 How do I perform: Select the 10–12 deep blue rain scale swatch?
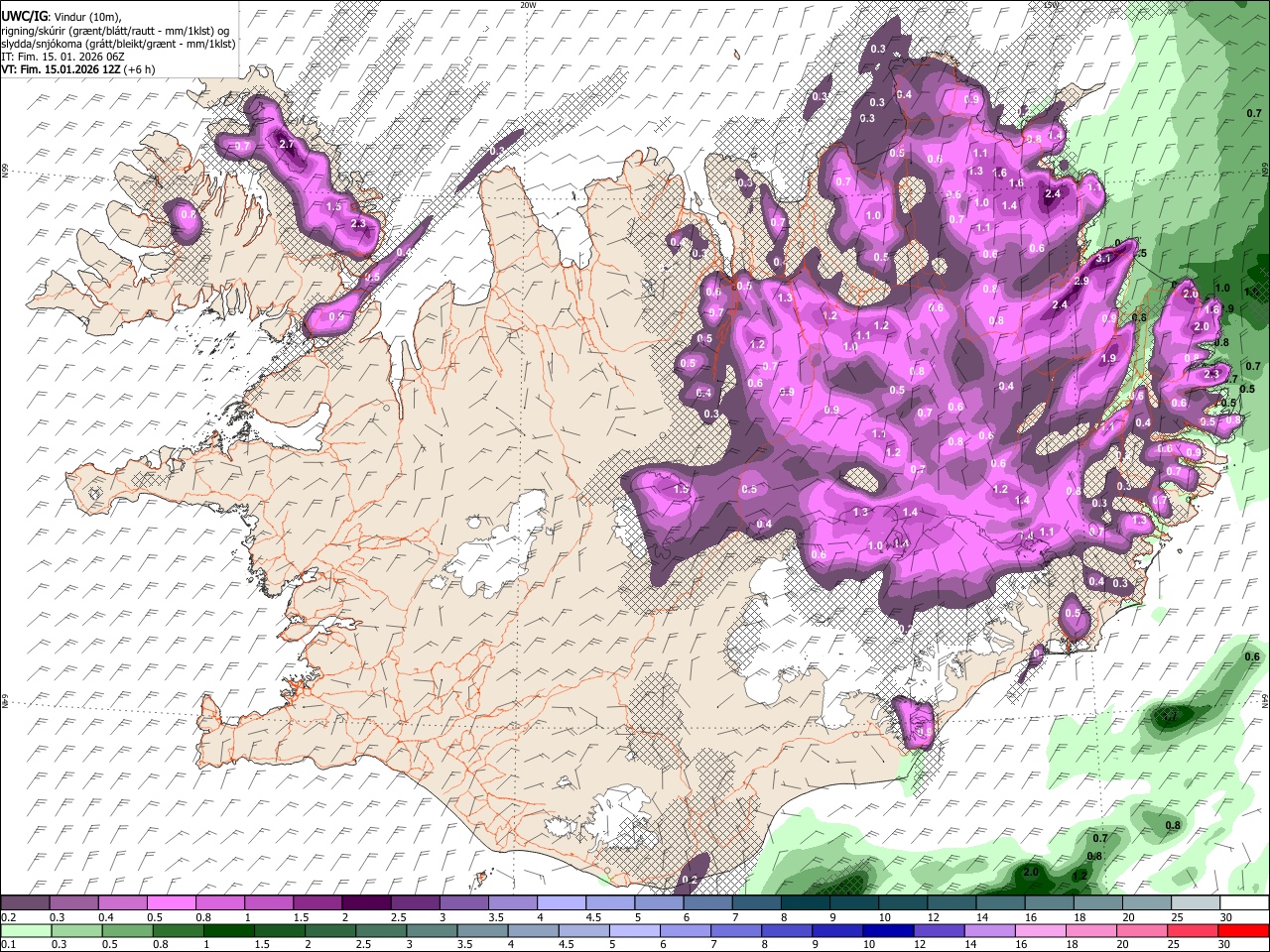[890, 930]
